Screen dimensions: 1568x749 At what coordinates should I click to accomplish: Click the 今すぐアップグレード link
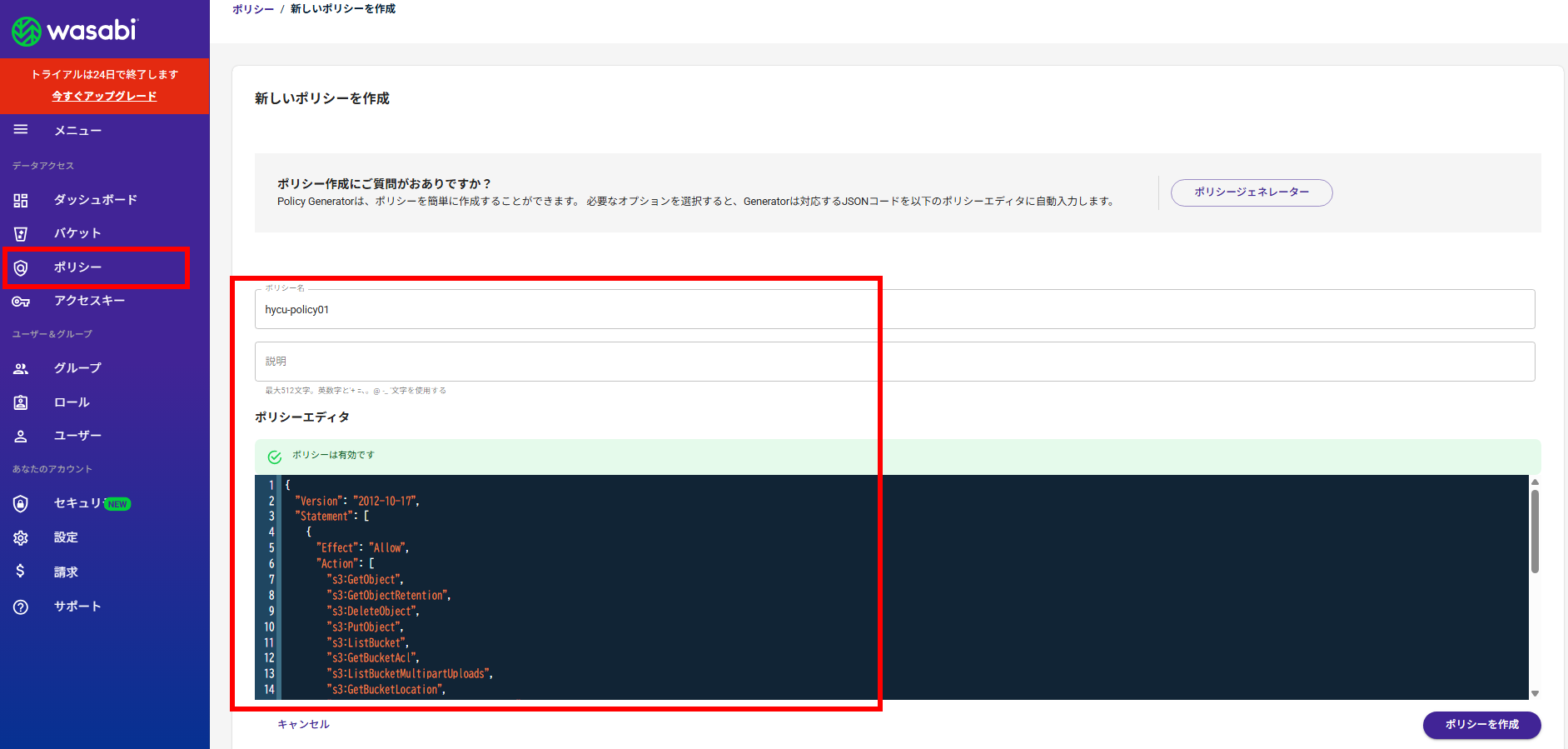pyautogui.click(x=104, y=96)
